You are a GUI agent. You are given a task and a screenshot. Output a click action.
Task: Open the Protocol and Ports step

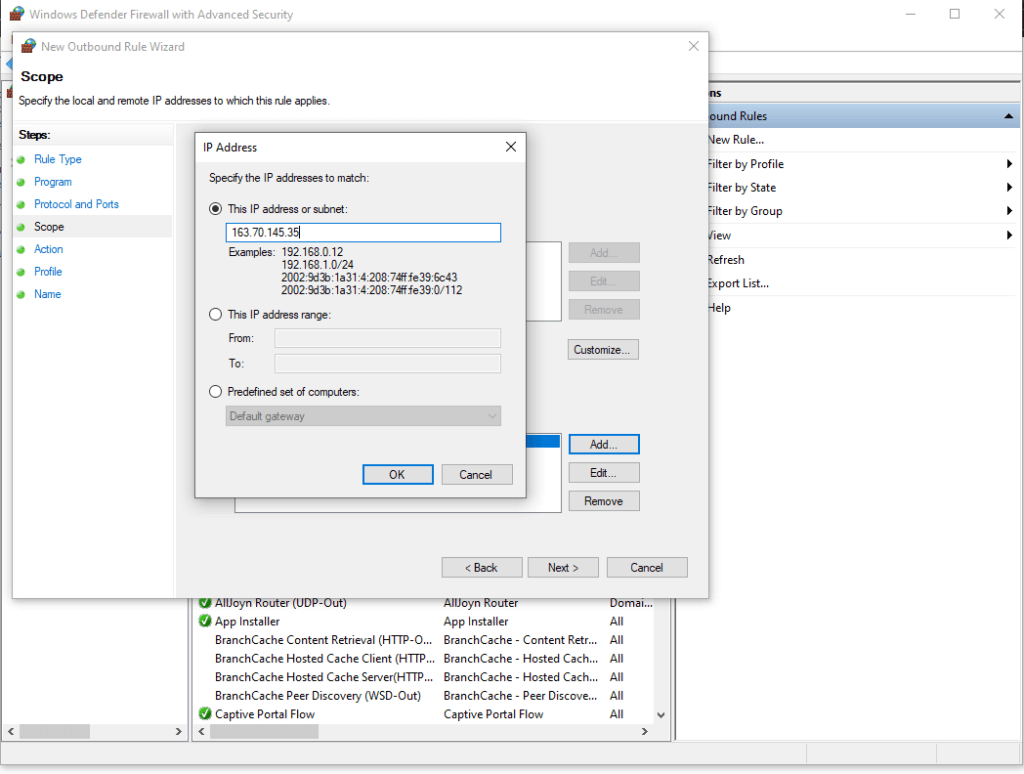(x=76, y=204)
